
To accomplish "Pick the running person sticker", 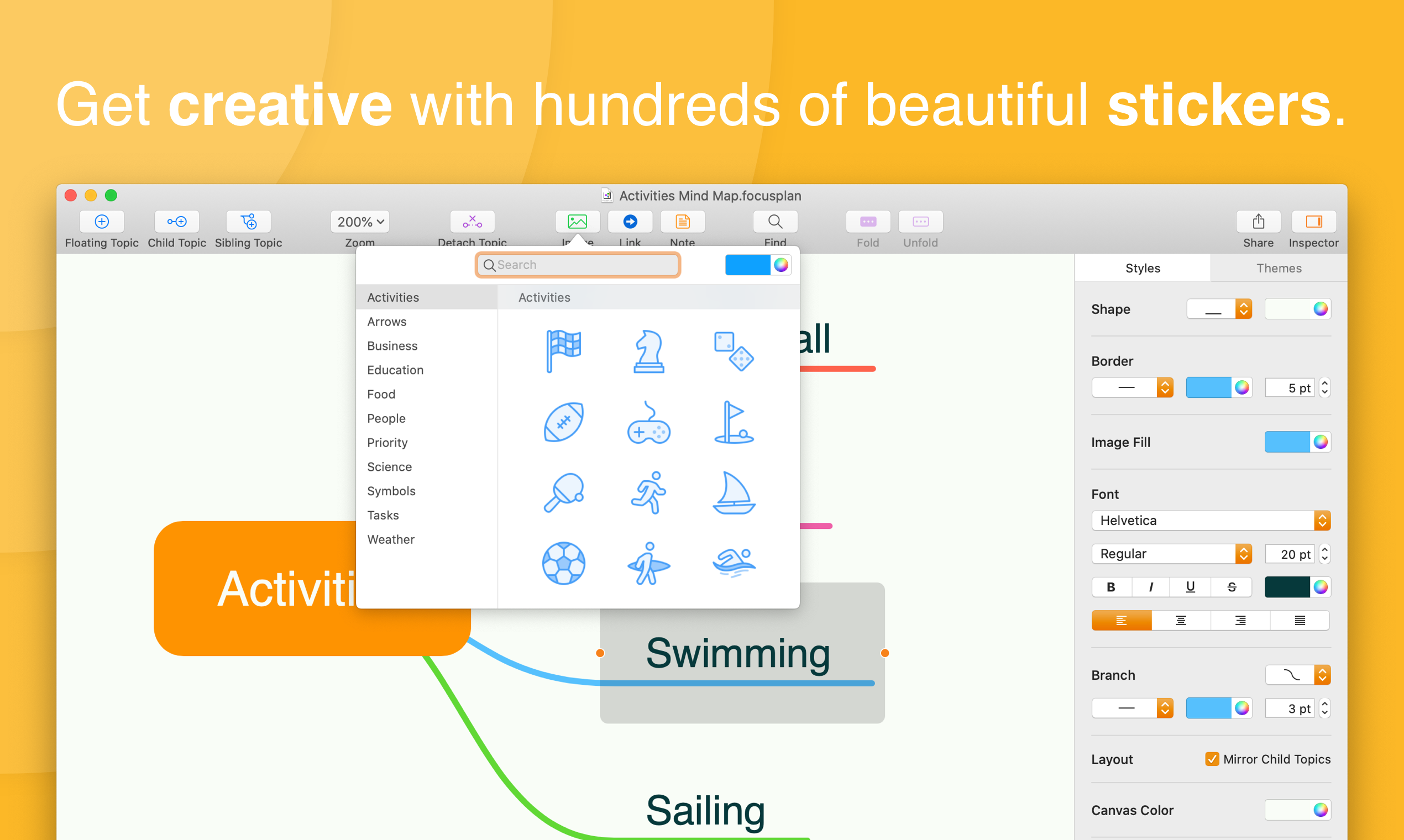I will tap(649, 492).
